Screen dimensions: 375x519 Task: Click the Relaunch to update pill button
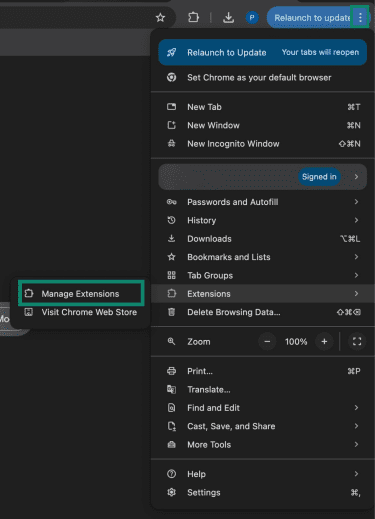(x=312, y=18)
